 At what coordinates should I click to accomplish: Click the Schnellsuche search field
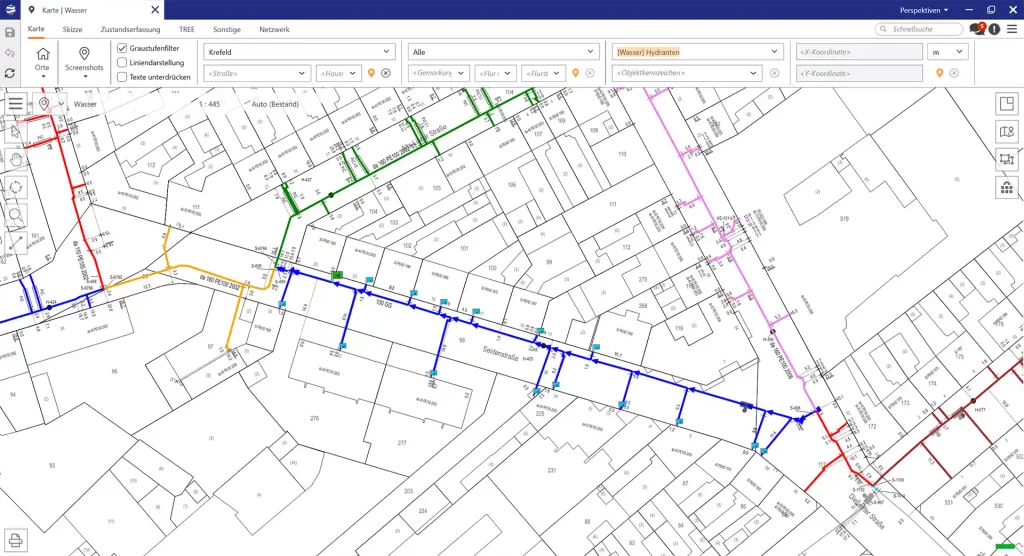pos(919,29)
